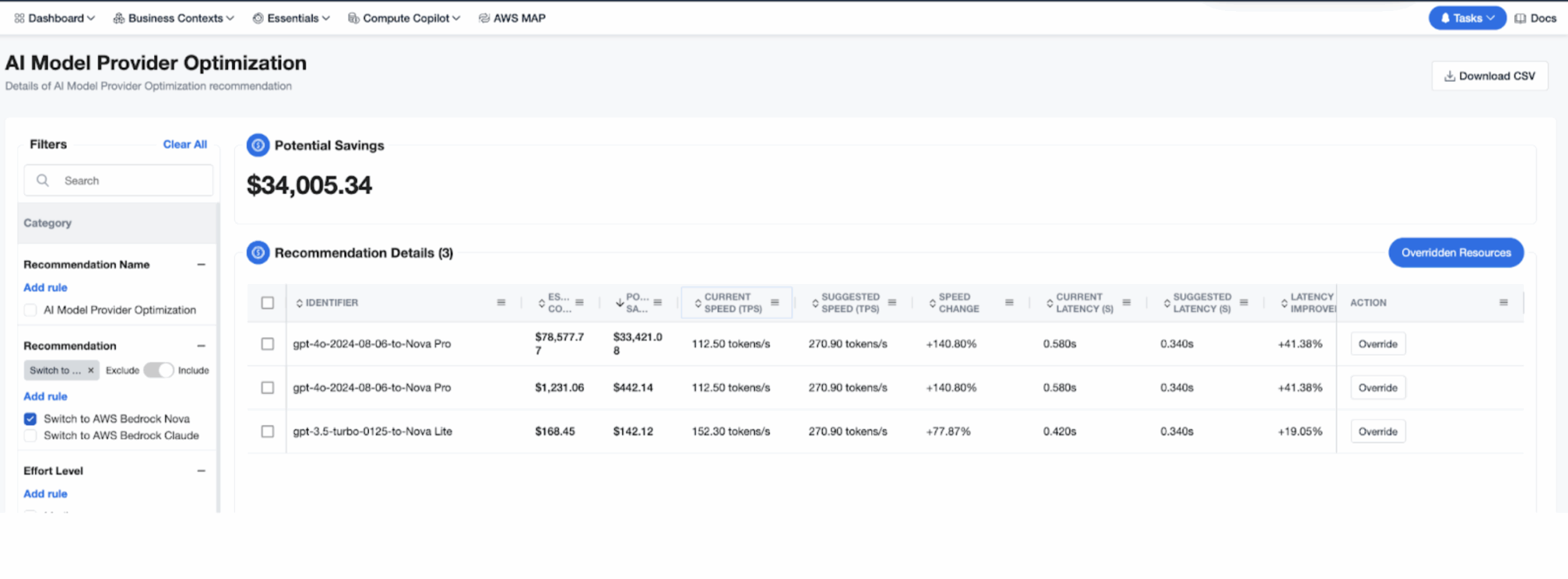The width and height of the screenshot is (1568, 579).
Task: Open the CURRENT LATENCY (S) column menu
Action: pos(1126,303)
